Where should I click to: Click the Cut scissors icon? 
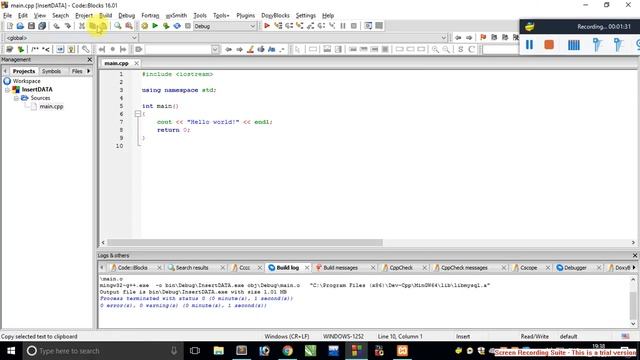tap(82, 26)
